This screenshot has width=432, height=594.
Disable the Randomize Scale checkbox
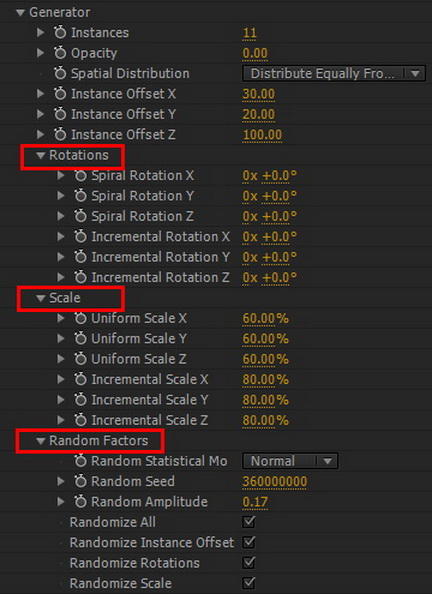coord(249,583)
